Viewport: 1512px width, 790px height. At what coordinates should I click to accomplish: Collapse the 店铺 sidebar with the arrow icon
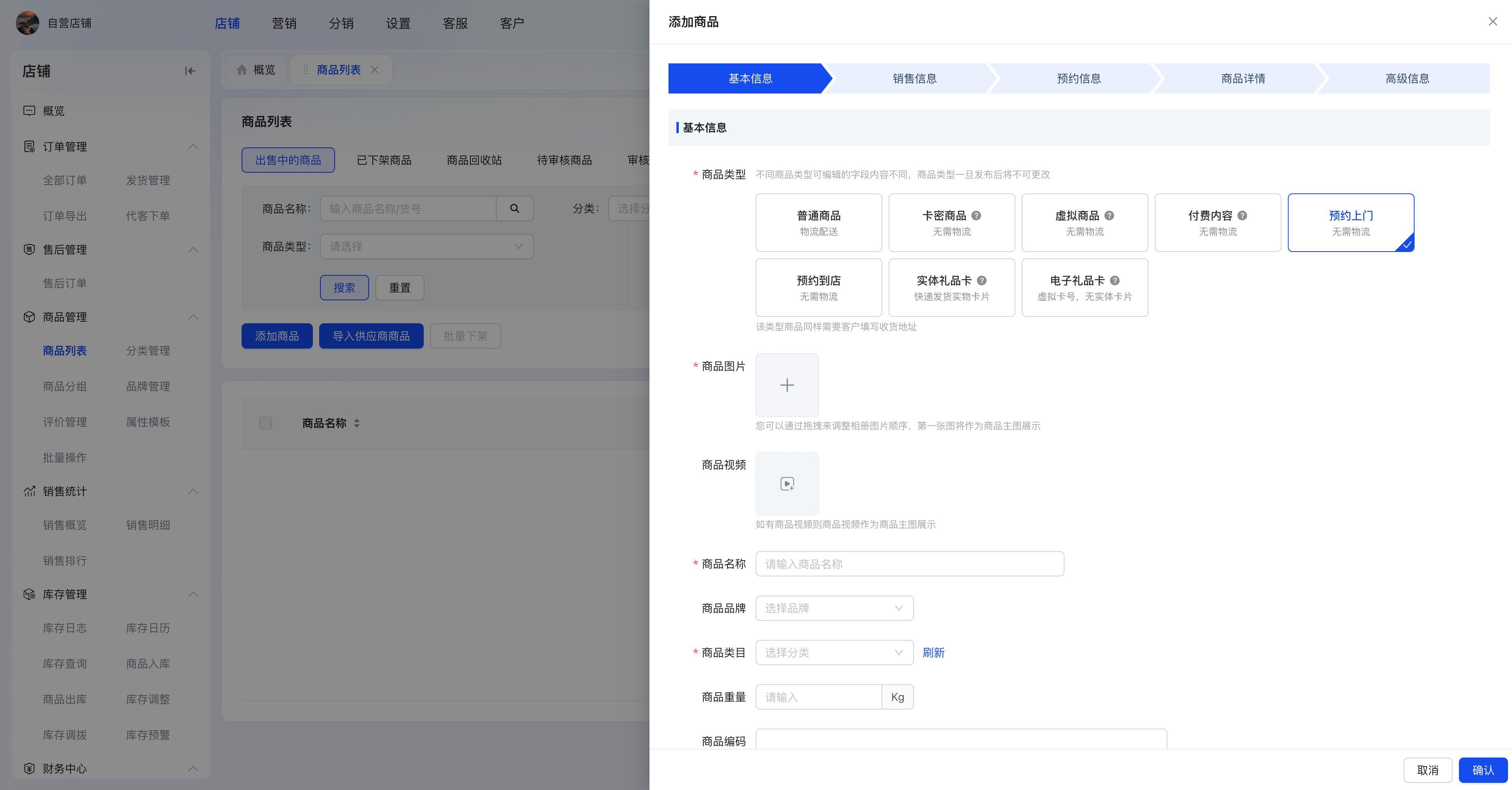190,71
